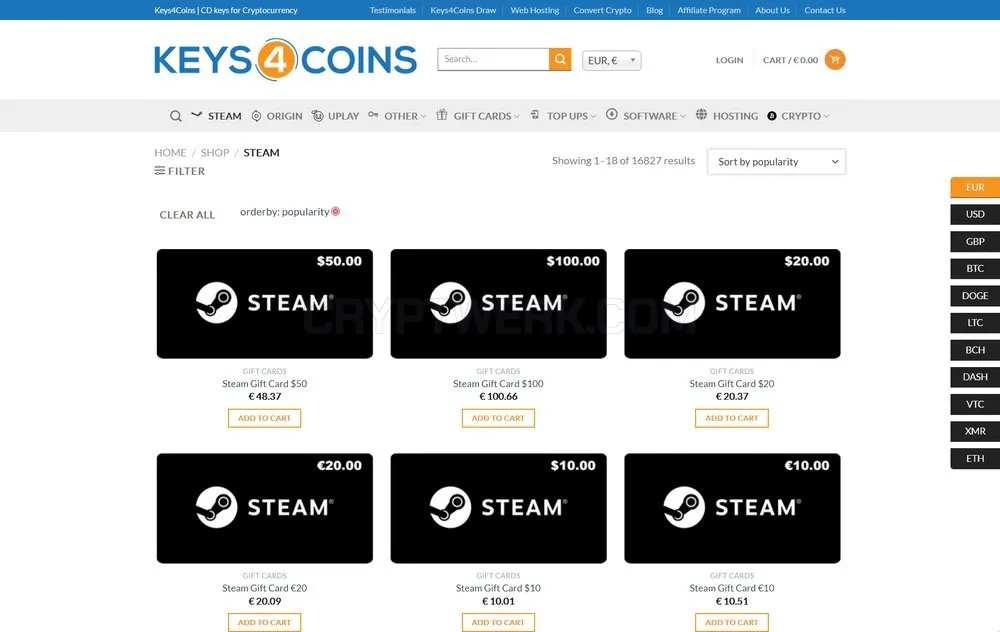1000x632 pixels.
Task: Open the Sort by popularity dropdown
Action: (776, 161)
